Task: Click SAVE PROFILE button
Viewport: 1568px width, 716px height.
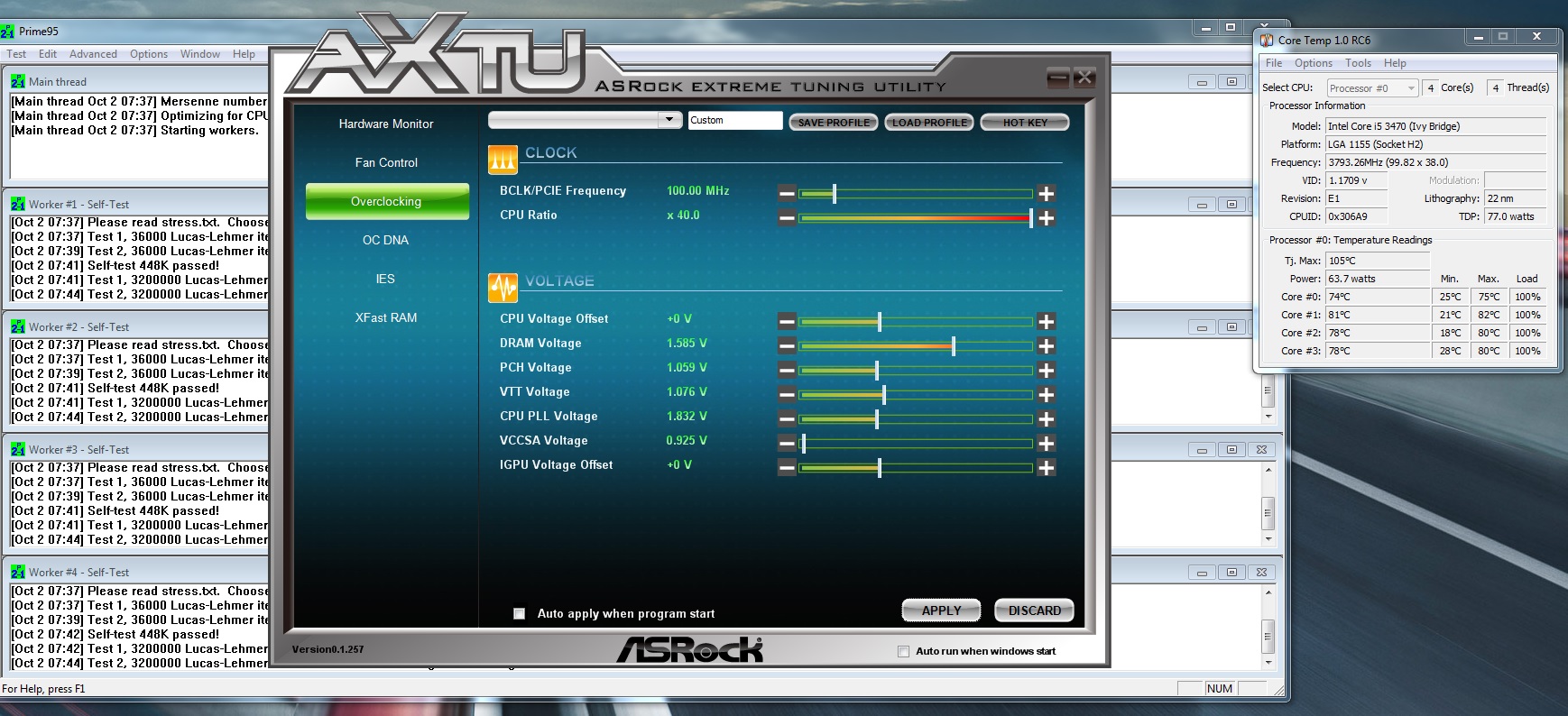Action: (834, 123)
